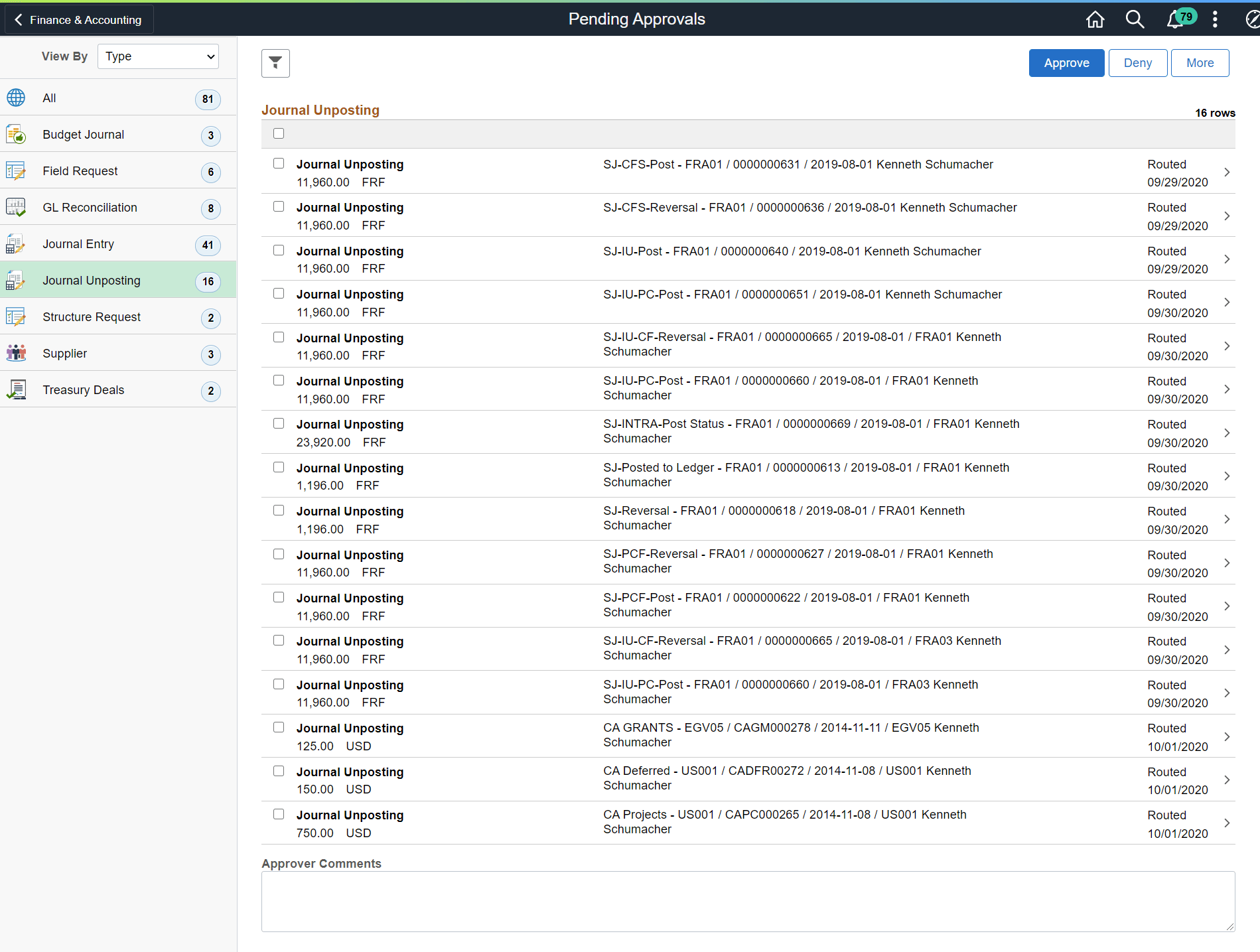Screen dimensions: 1260x952
Task: Select Budget Journal category
Action: [83, 134]
